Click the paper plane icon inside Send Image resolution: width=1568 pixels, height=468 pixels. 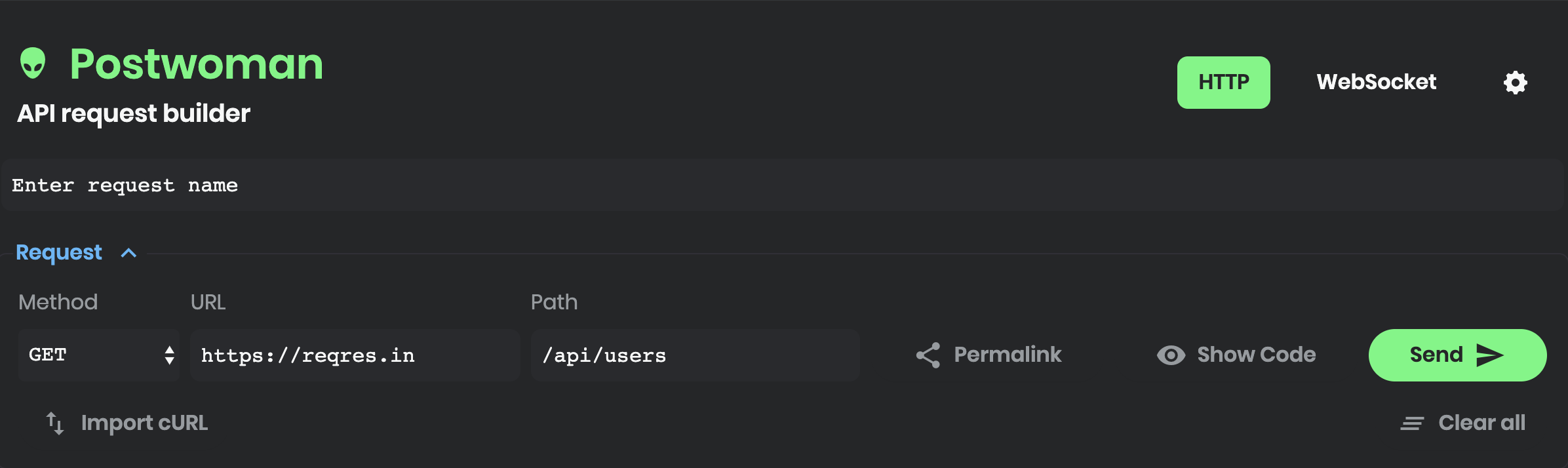[1489, 355]
